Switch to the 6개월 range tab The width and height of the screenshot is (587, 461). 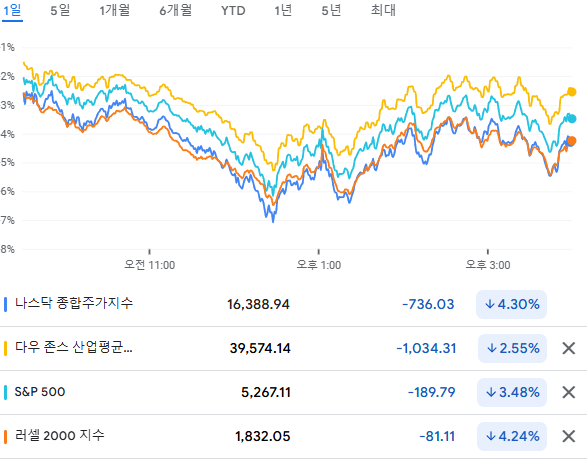click(x=176, y=10)
